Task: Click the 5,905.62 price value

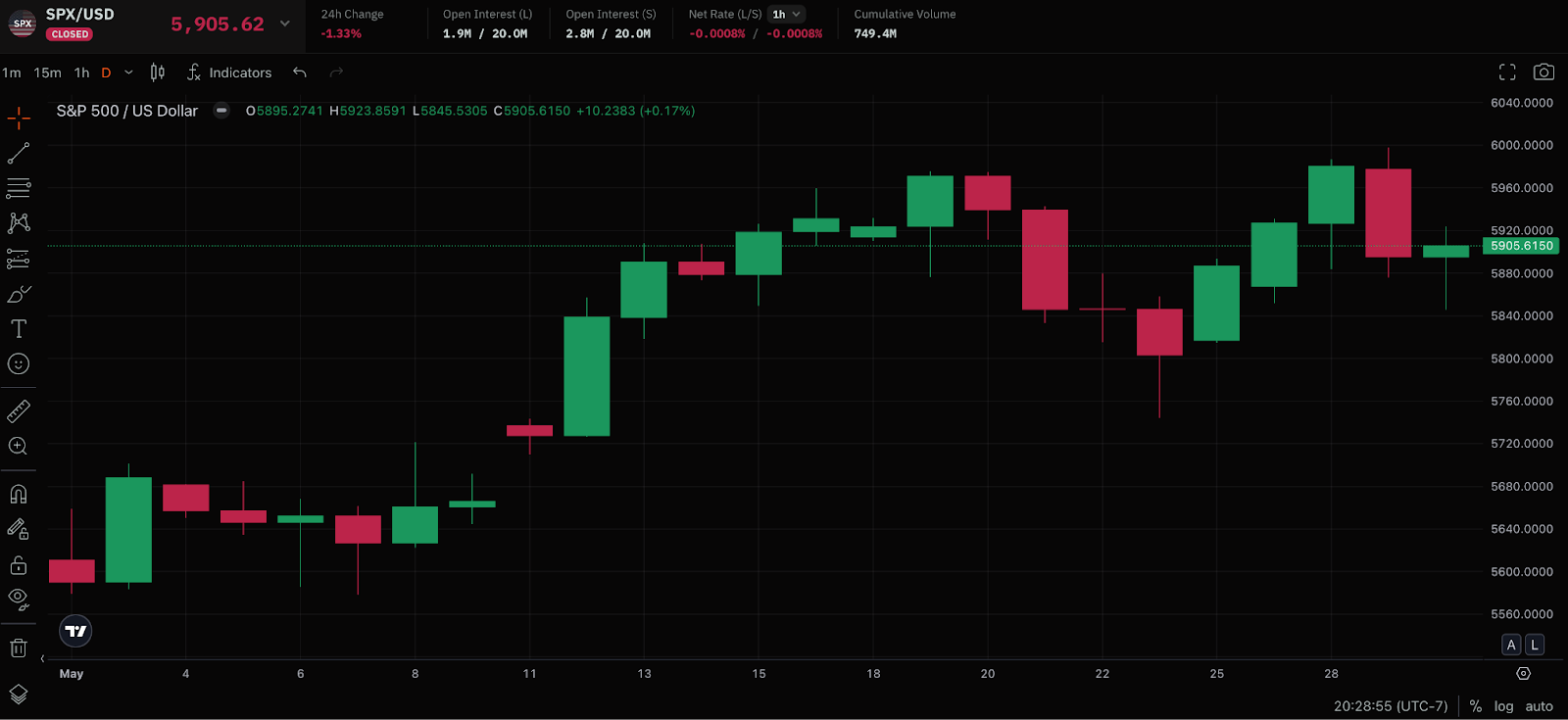Action: pyautogui.click(x=218, y=24)
